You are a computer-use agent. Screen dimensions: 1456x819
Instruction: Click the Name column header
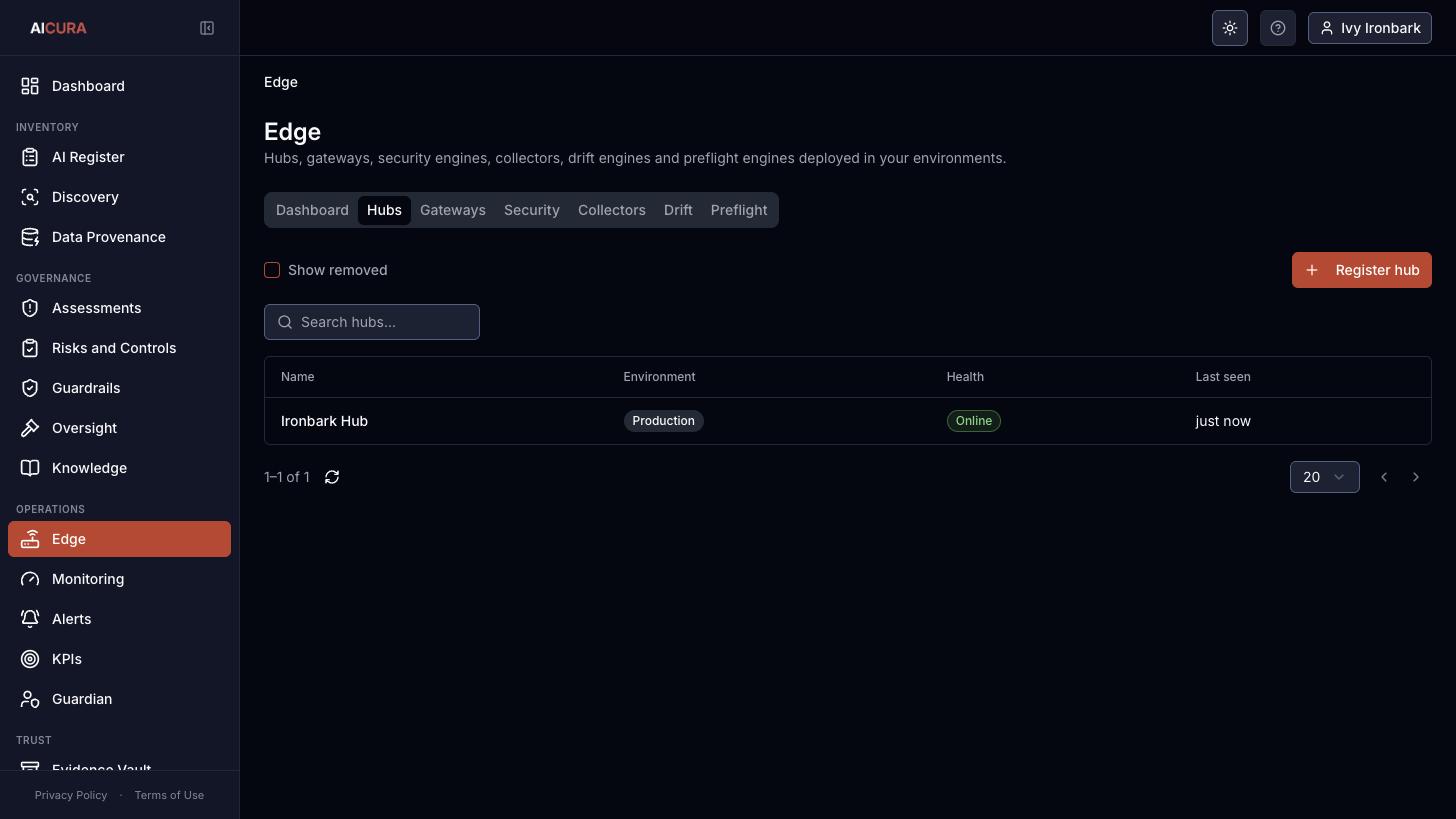[x=298, y=377]
